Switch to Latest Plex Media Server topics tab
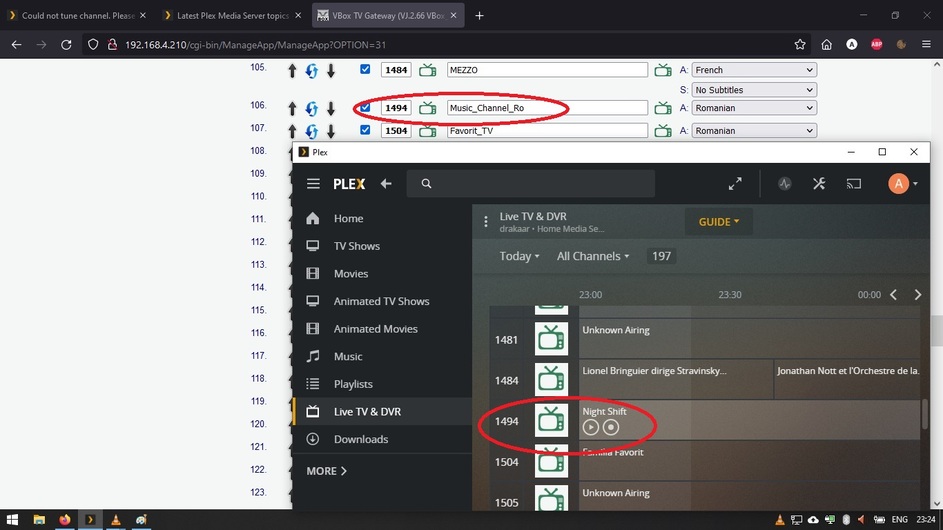 point(233,16)
